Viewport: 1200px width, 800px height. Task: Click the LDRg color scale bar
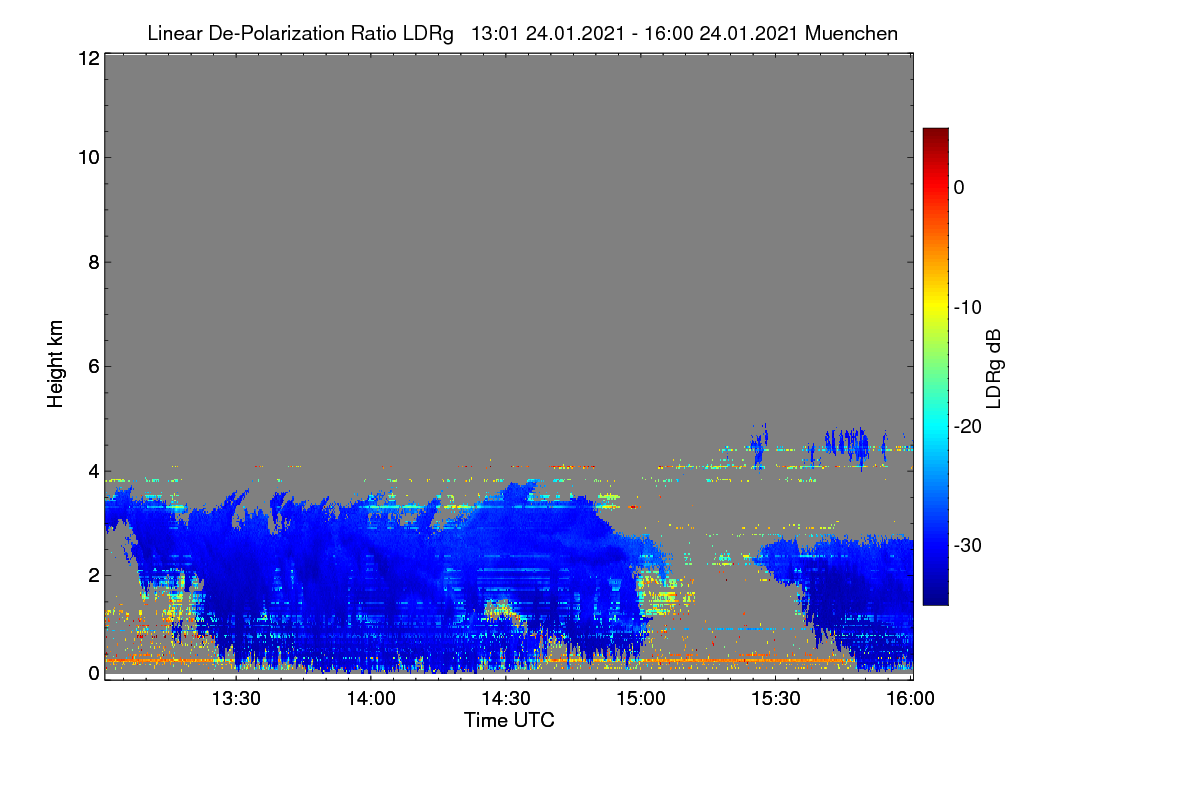(935, 366)
